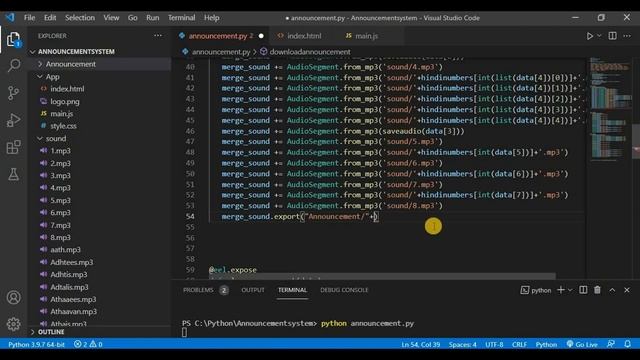This screenshot has width=640, height=360.
Task: Open index.html in the explorer tree
Action: coord(67,89)
